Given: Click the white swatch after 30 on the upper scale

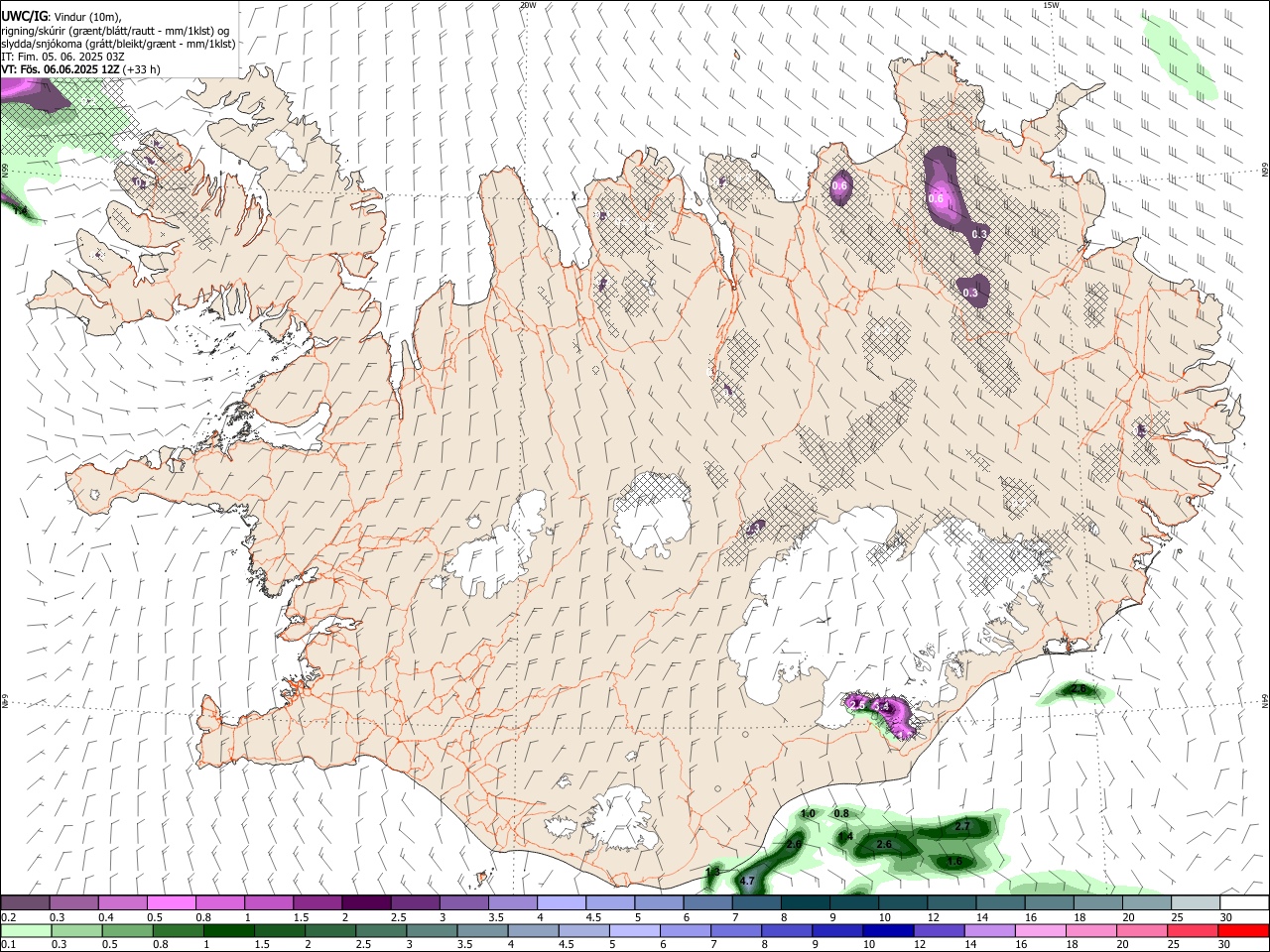Looking at the screenshot, I should [1243, 902].
